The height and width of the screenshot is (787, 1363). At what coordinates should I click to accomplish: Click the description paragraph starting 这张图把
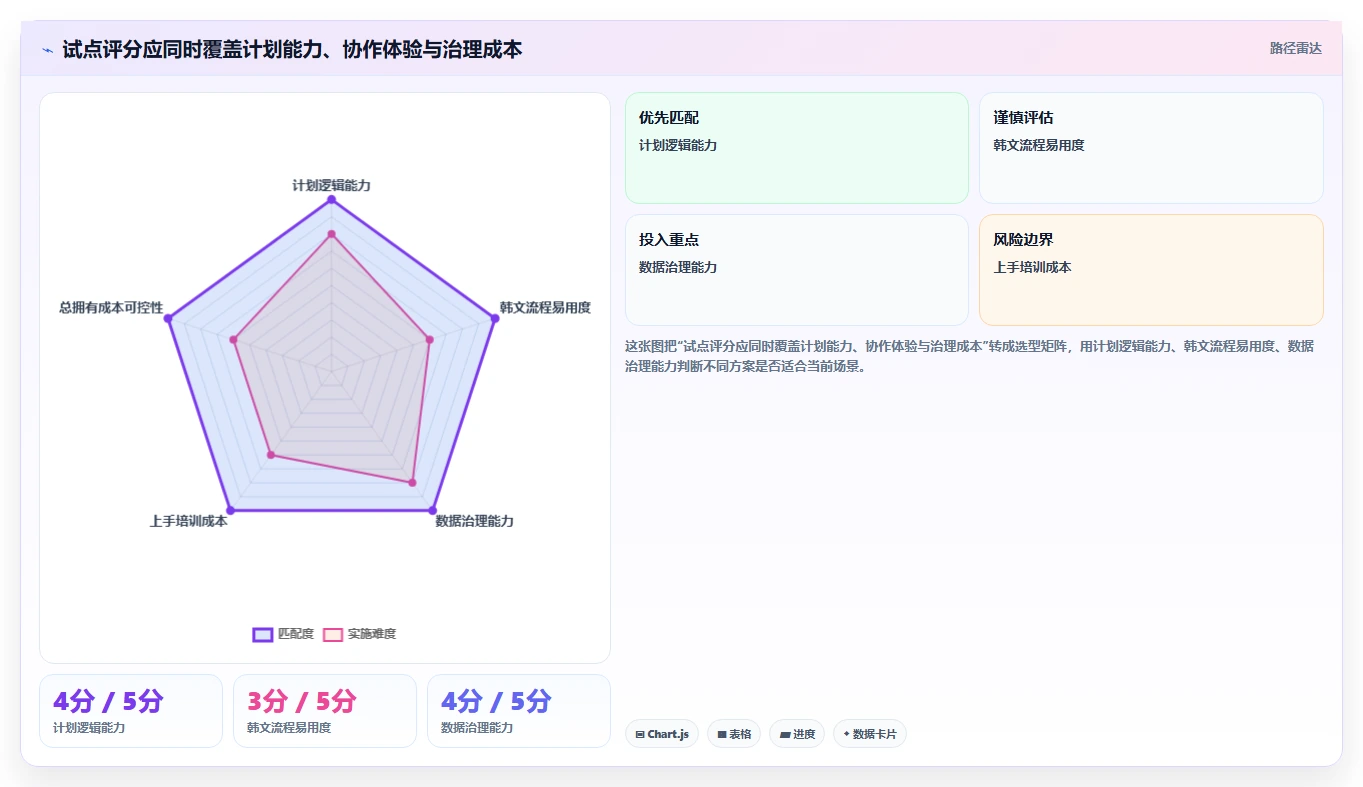pyautogui.click(x=969, y=356)
